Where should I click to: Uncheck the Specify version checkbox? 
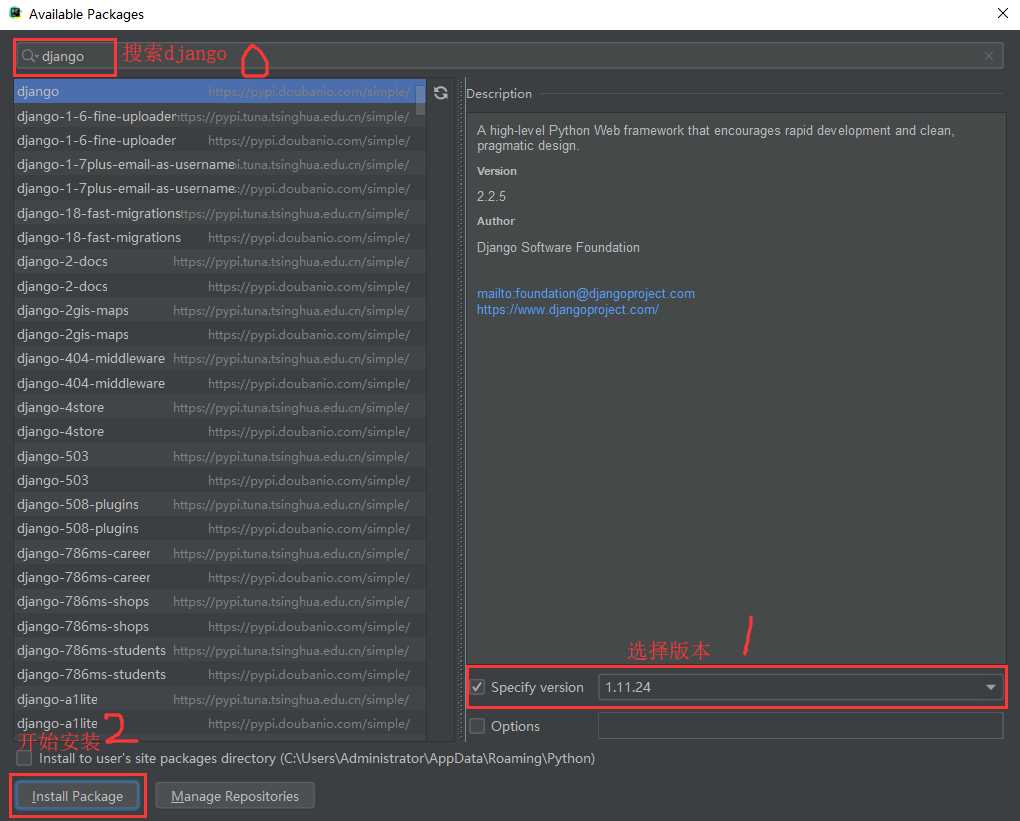tap(477, 687)
